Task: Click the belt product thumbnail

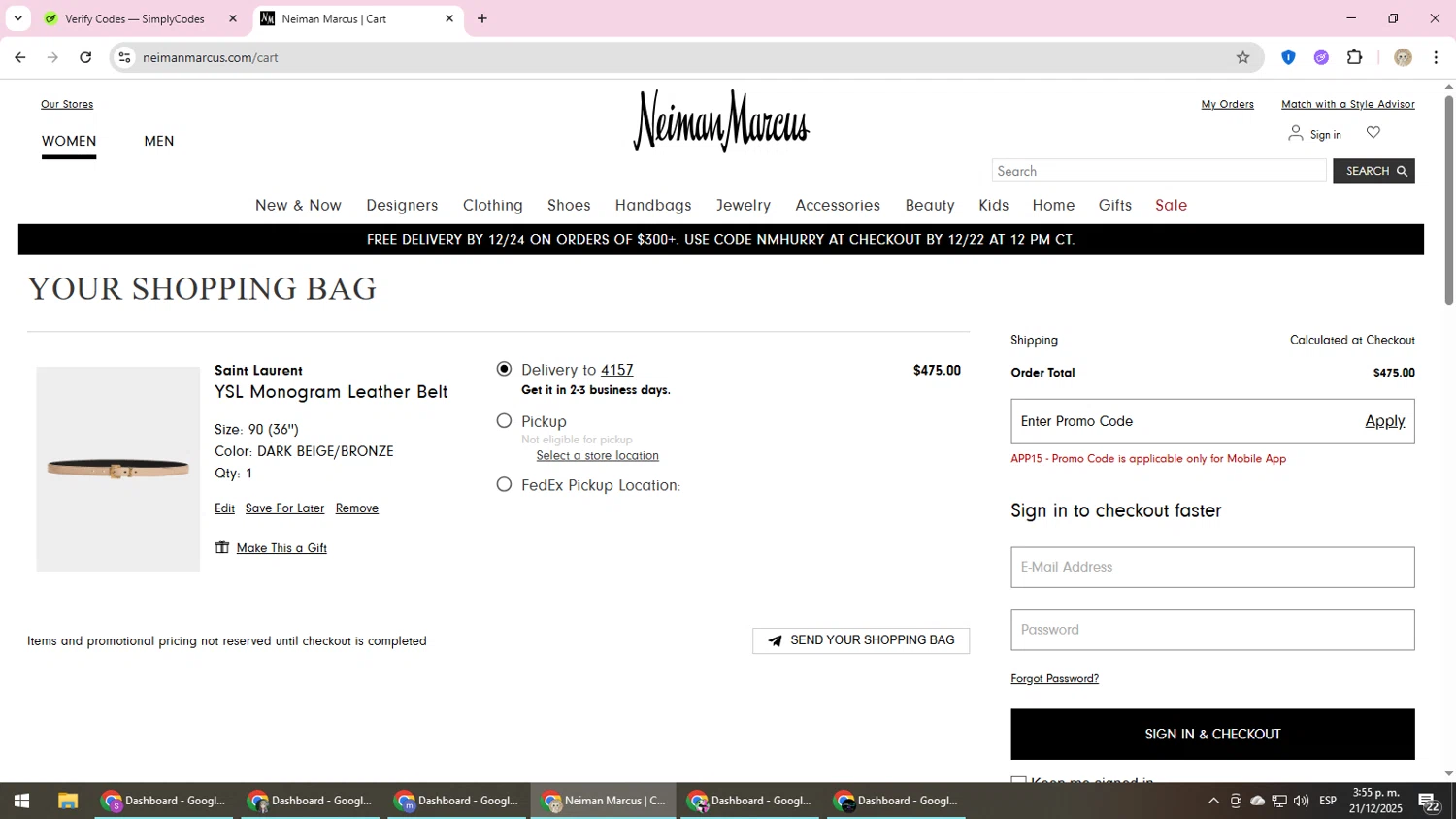Action: [118, 469]
